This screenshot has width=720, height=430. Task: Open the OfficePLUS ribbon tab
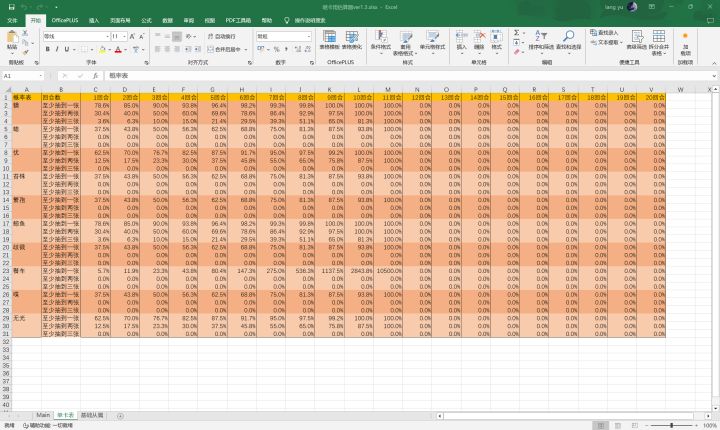tap(66, 19)
